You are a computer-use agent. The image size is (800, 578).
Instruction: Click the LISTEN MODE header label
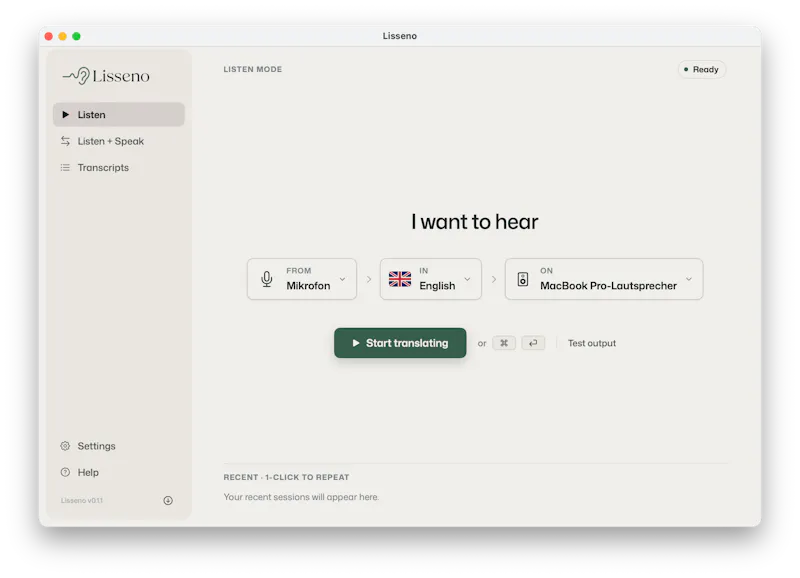(x=253, y=69)
